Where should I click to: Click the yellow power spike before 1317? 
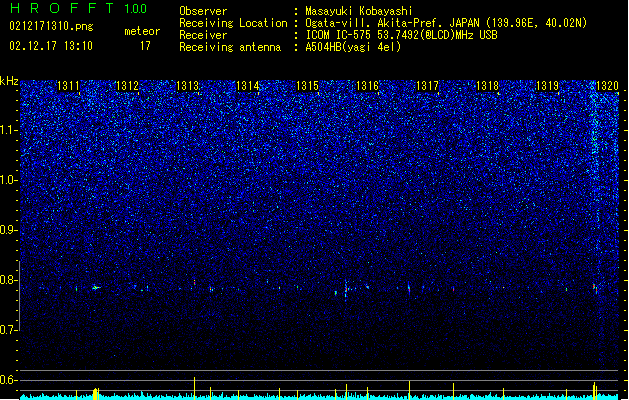[x=409, y=390]
